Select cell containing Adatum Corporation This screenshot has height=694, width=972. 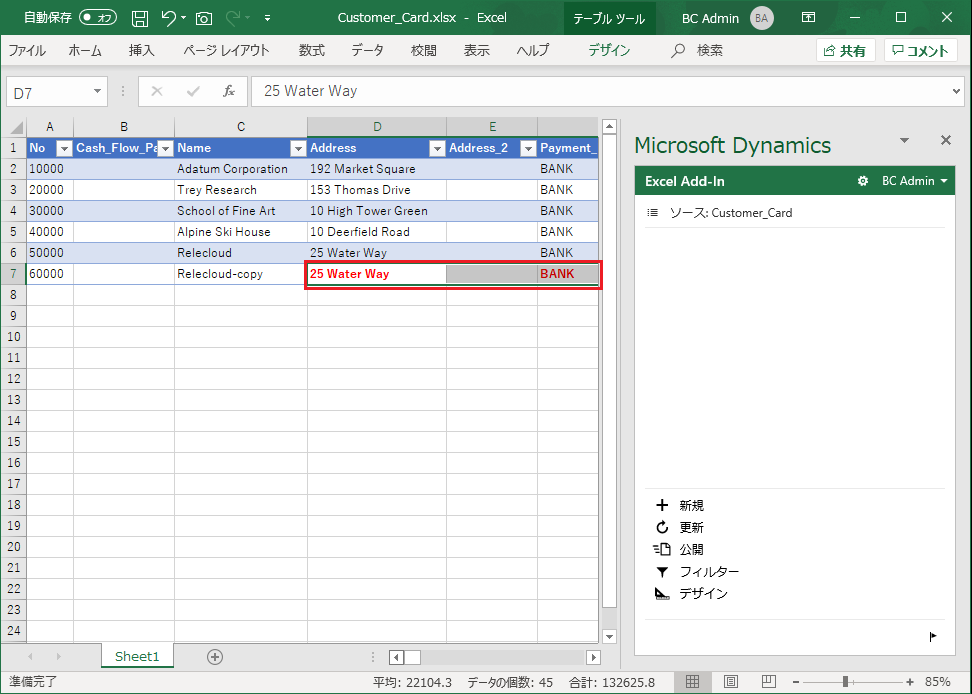point(241,169)
